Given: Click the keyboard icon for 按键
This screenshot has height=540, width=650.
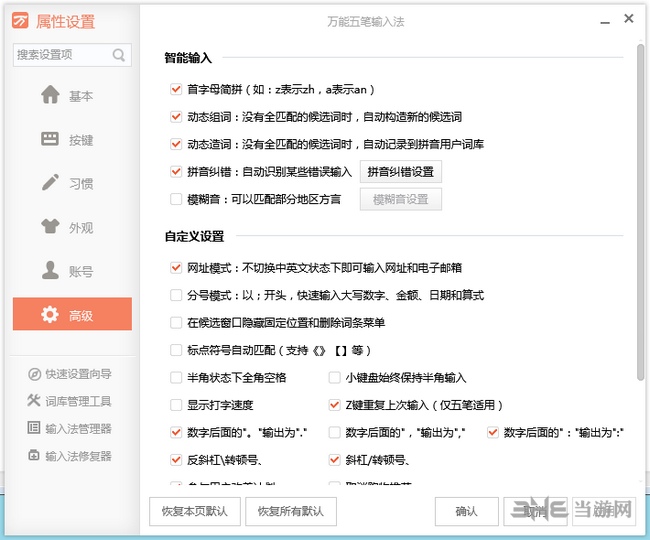Looking at the screenshot, I should pos(50,139).
